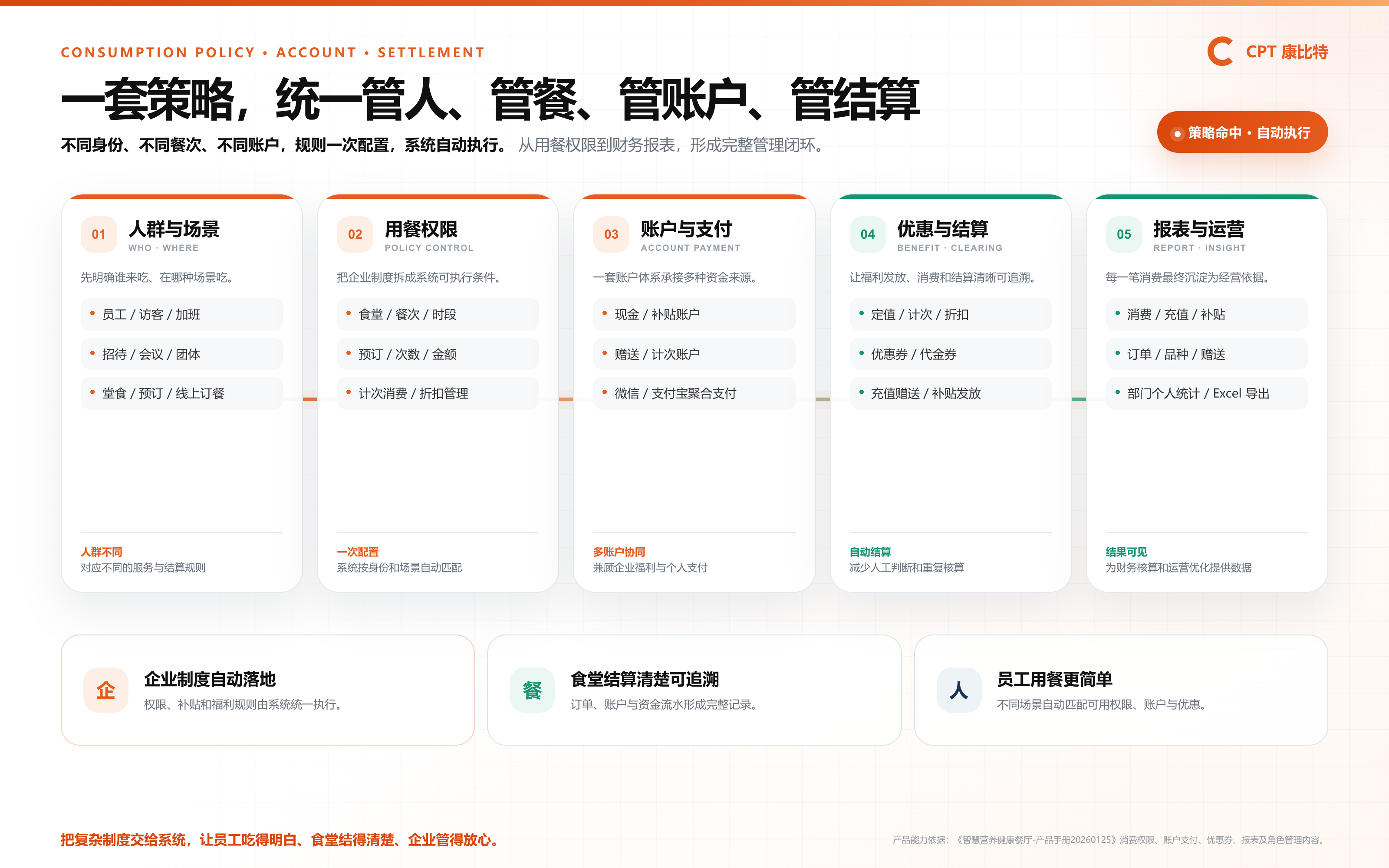The width and height of the screenshot is (1389, 868).
Task: Select the 堂食 / 预订 / 线上订餐 item
Action: (x=182, y=393)
